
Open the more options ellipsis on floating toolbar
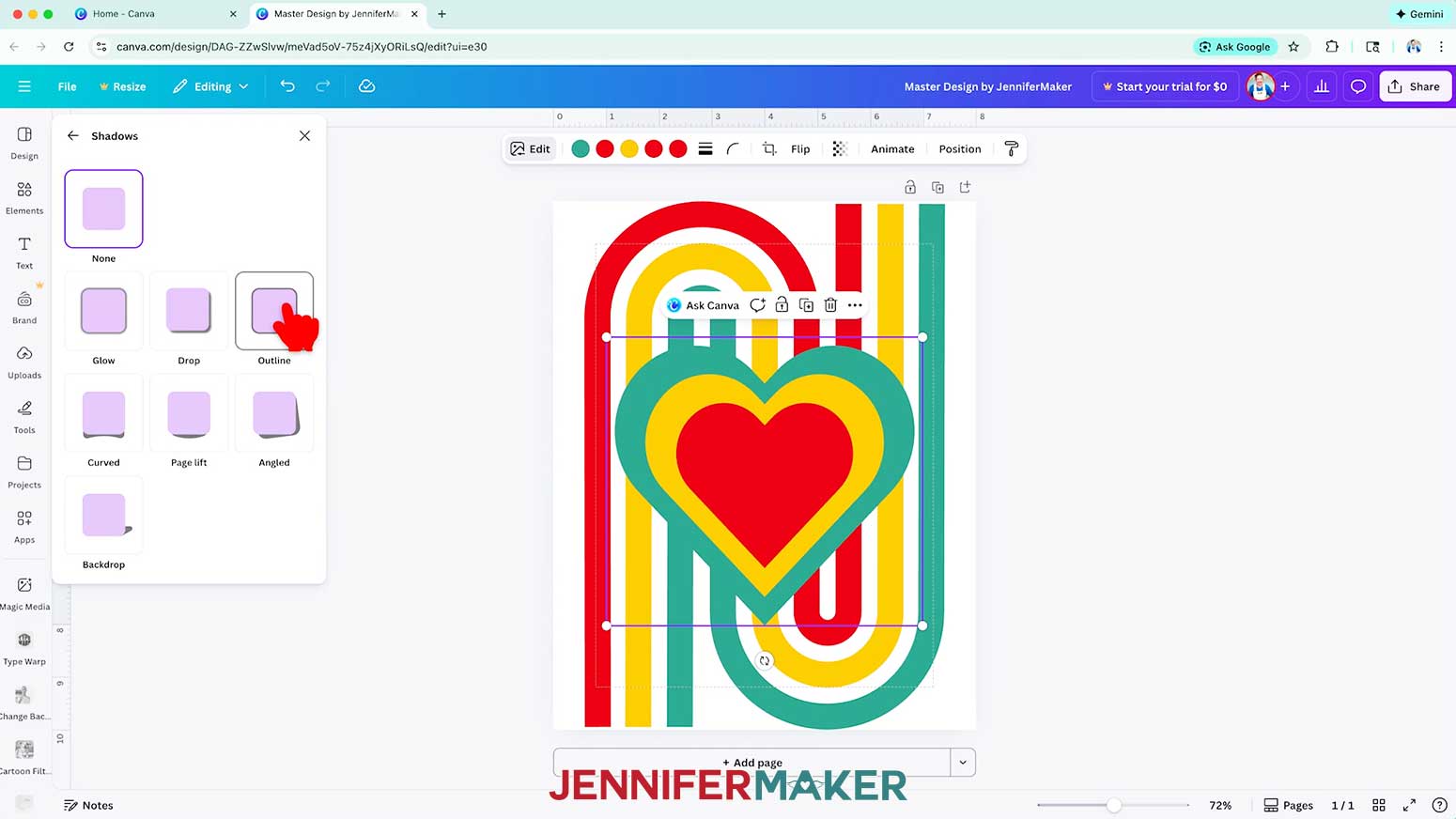(x=855, y=305)
